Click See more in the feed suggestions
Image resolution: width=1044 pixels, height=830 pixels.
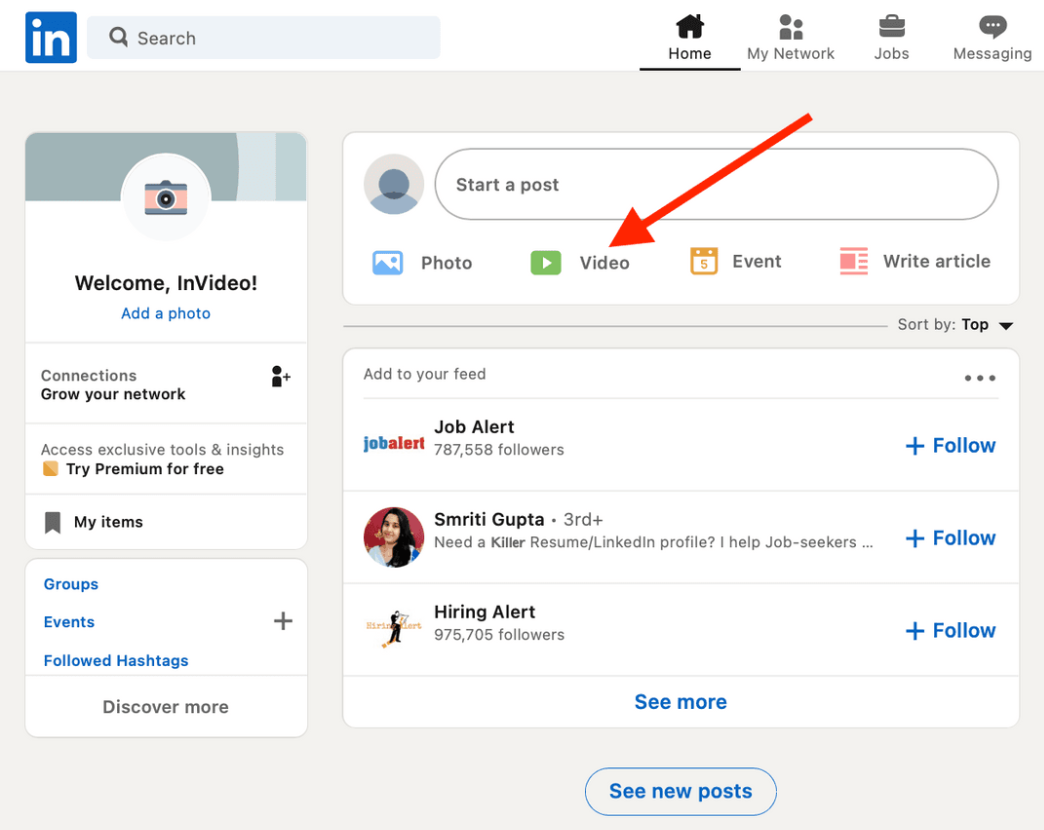[x=680, y=702]
